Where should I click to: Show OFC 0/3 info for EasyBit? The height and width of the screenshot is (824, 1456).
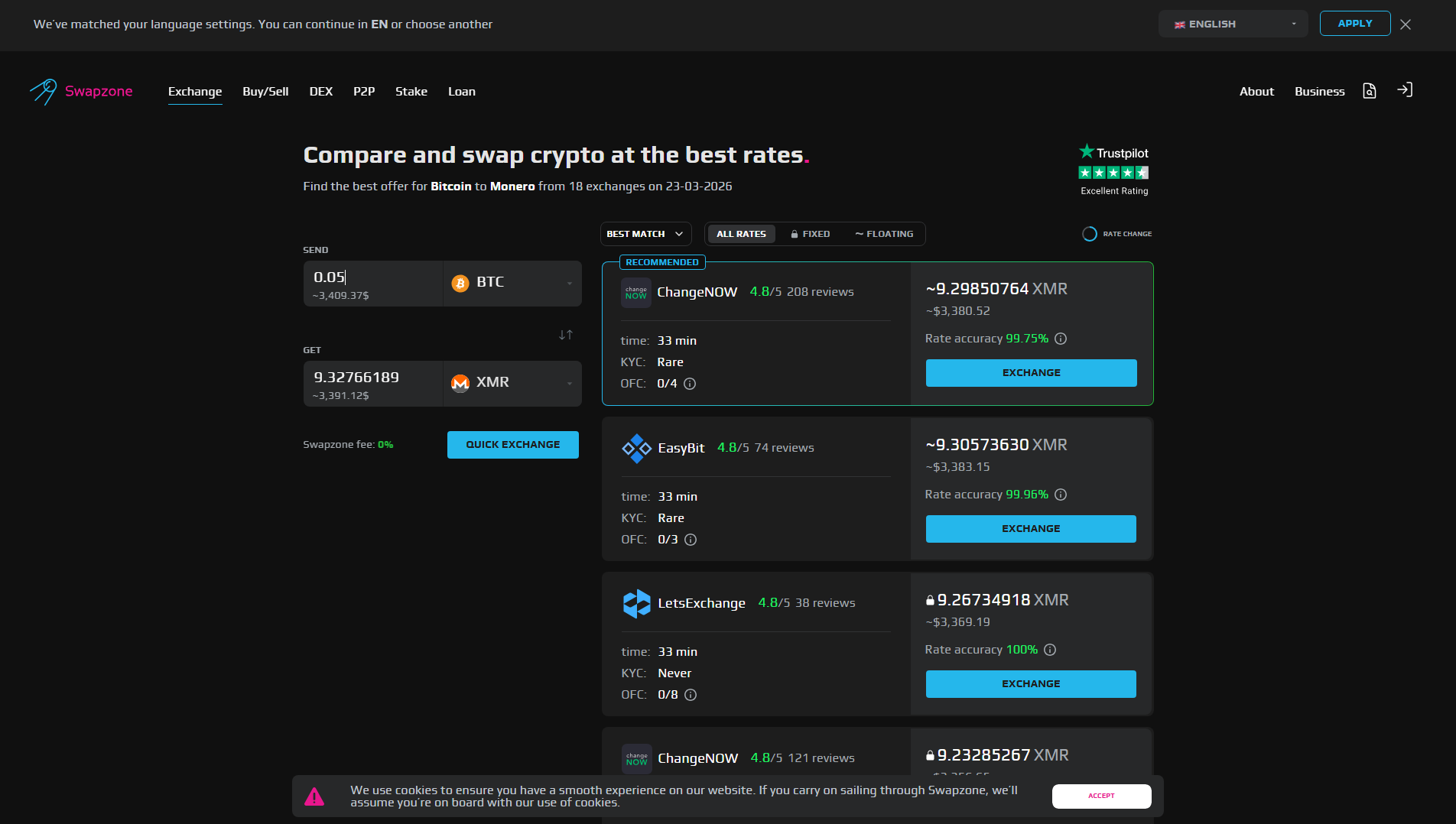pos(691,540)
